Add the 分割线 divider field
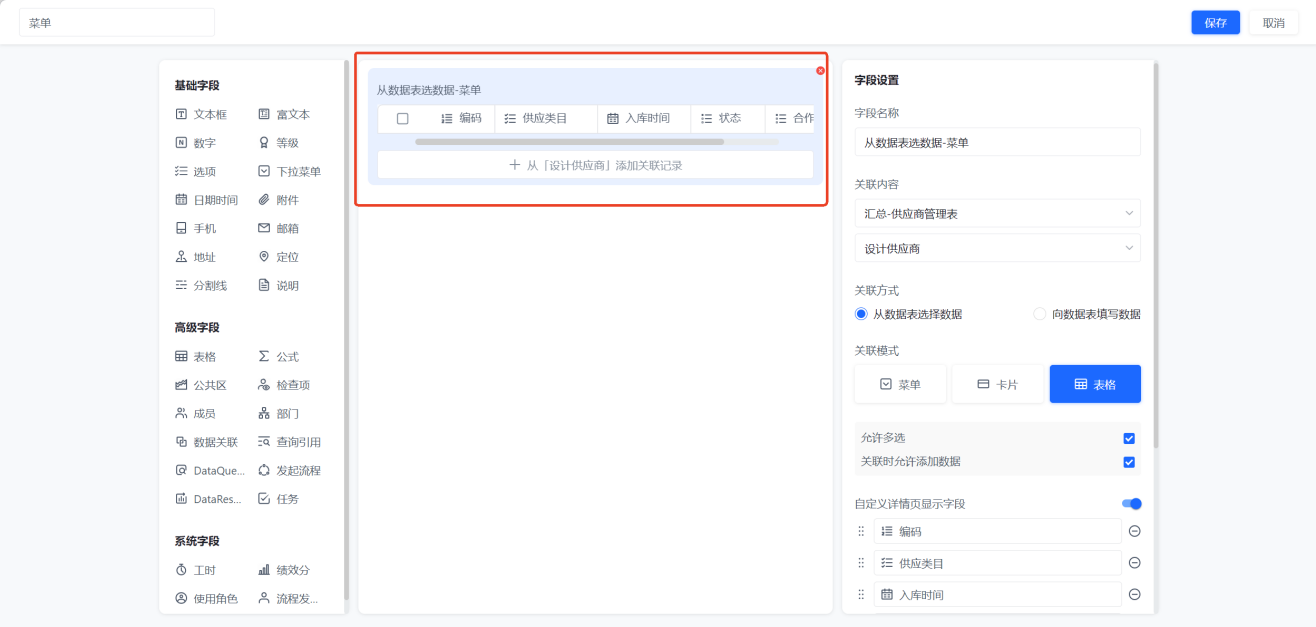Image resolution: width=1316 pixels, height=627 pixels. (x=201, y=285)
